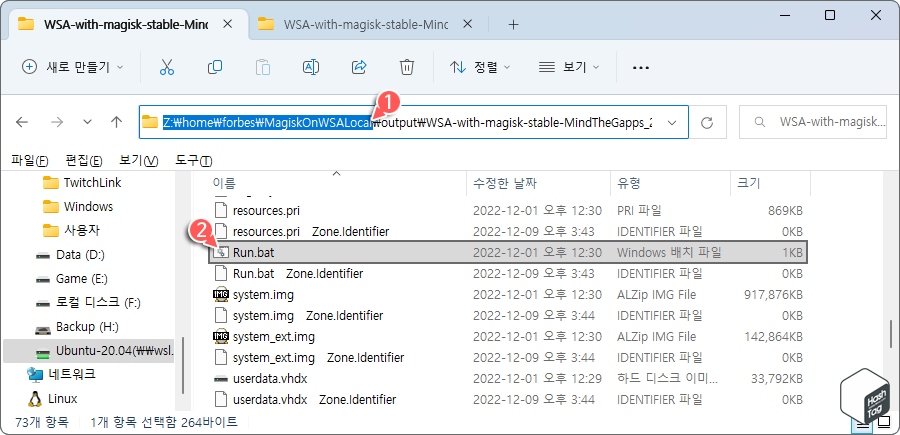Screen dimensions: 900x435
Task: Select TwitchLink folder in sidebar
Action: pos(92,182)
